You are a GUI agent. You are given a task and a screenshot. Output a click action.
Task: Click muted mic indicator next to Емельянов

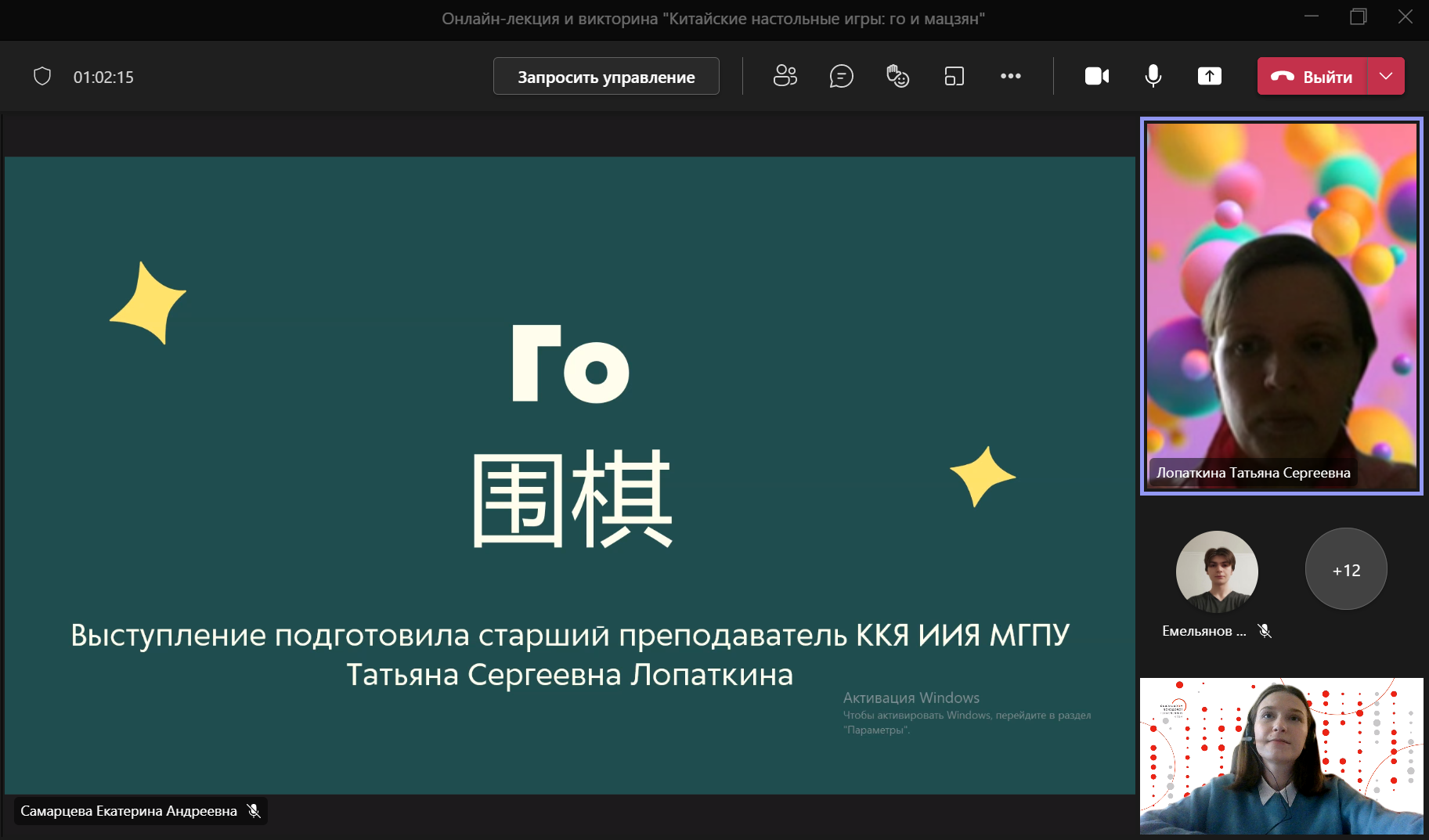point(1266,631)
